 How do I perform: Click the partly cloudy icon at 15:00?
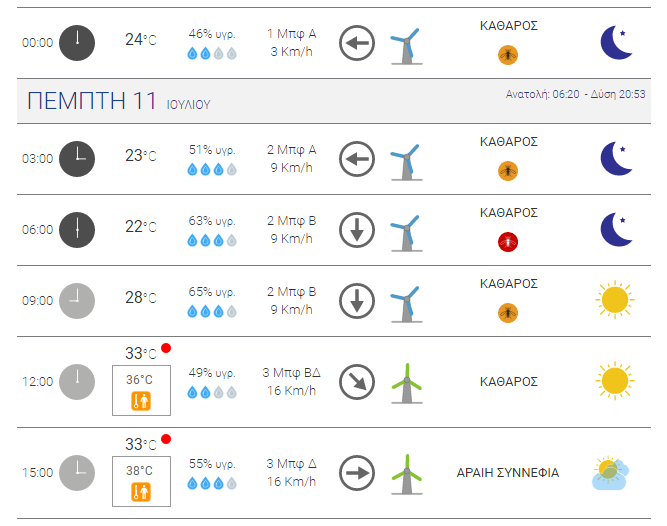coord(610,473)
